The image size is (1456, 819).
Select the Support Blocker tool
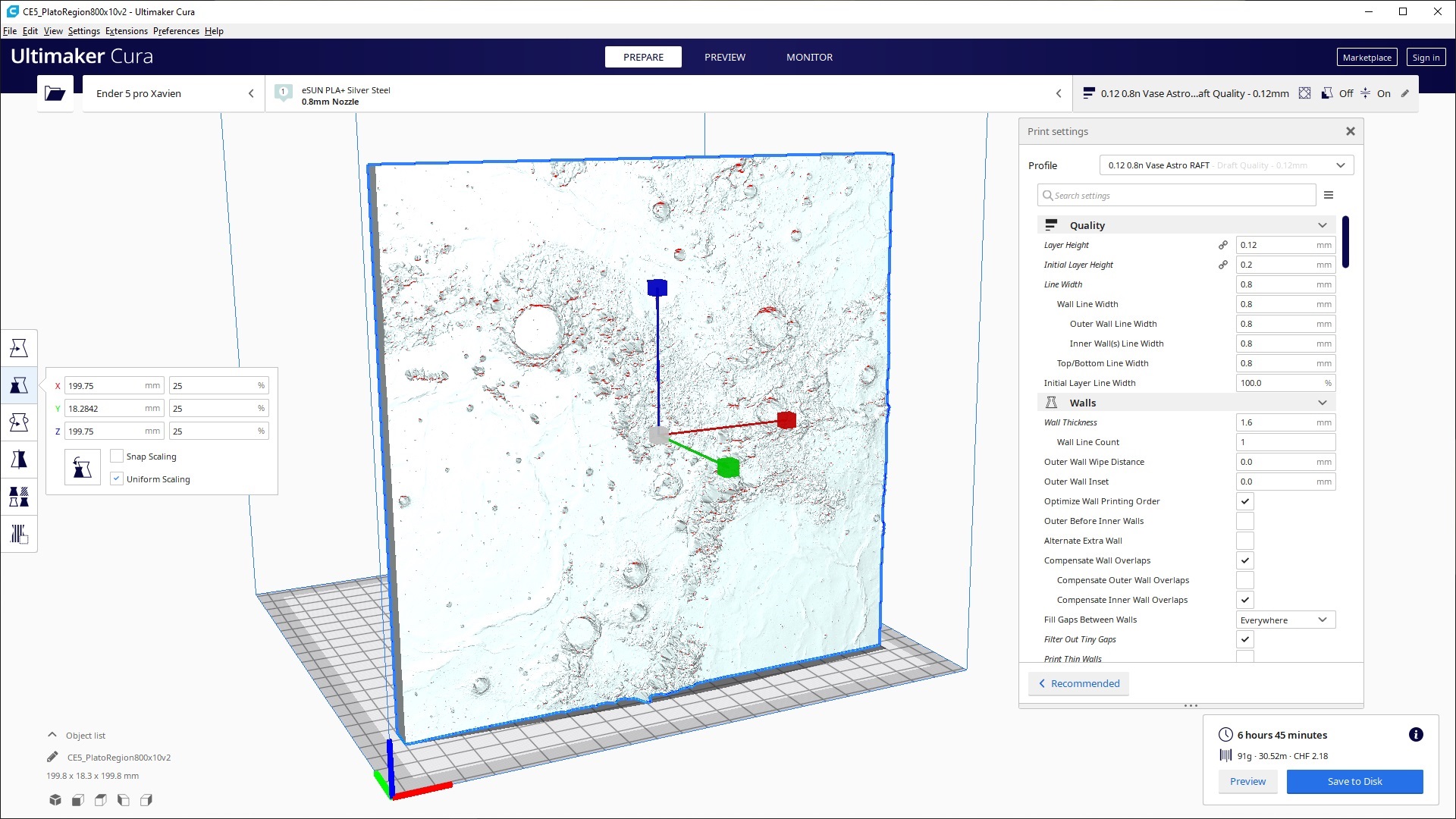point(19,534)
